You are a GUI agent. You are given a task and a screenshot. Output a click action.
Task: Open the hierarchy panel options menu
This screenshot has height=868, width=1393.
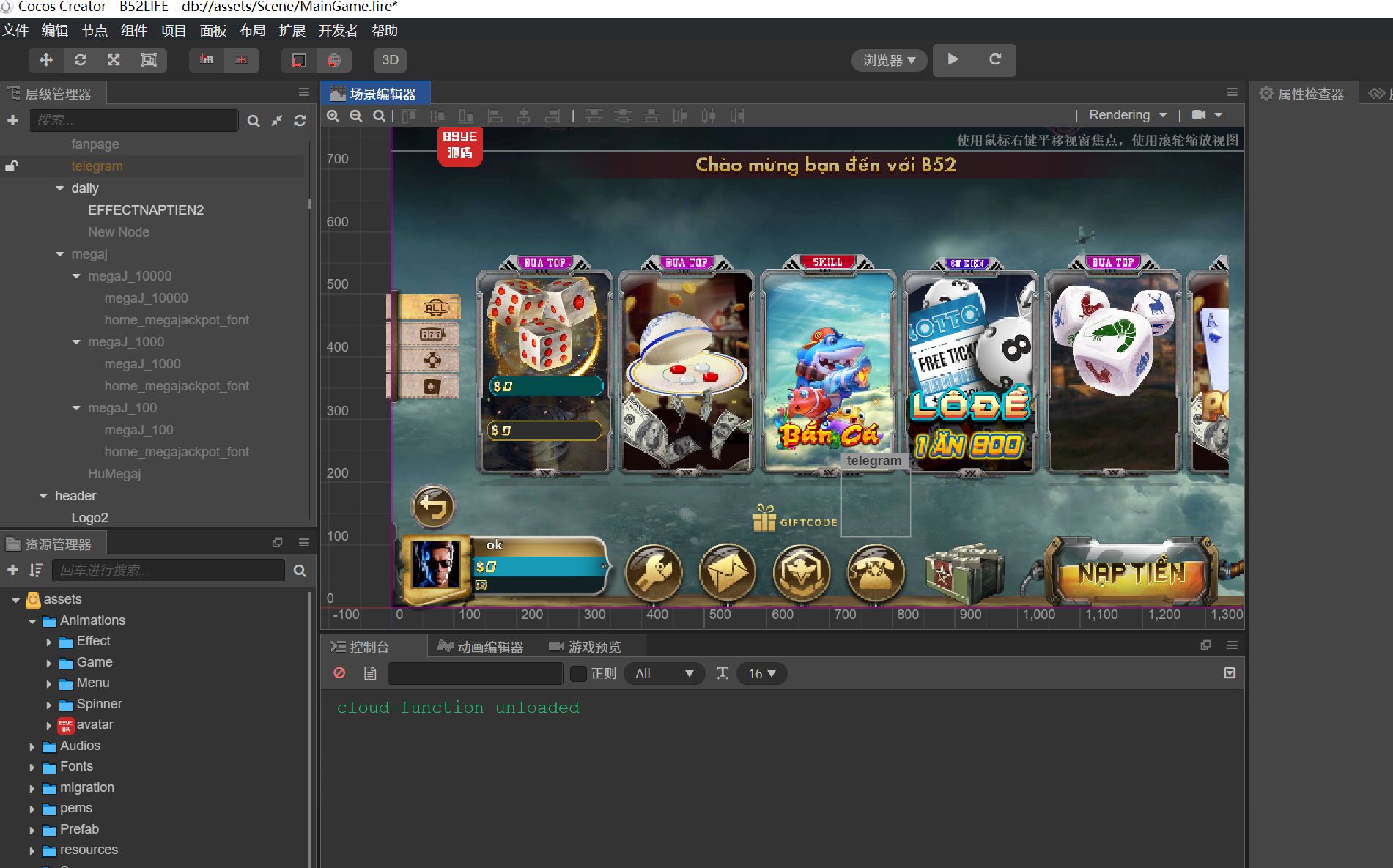click(303, 92)
